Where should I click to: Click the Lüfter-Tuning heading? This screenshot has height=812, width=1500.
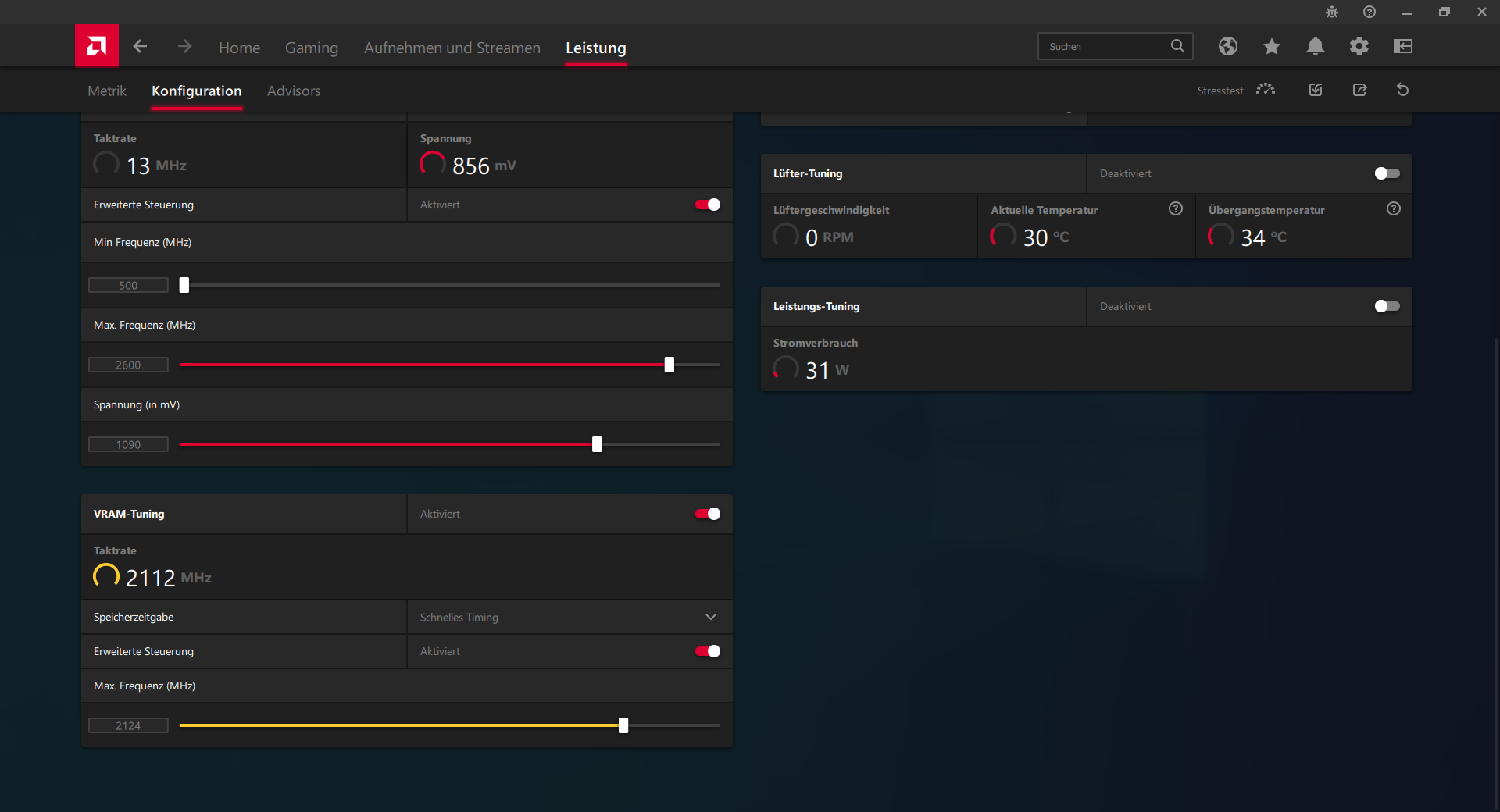(x=808, y=173)
